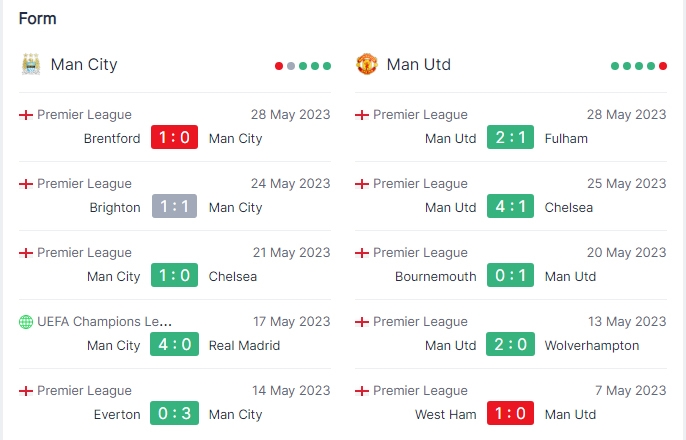Open Man City 4:0 Real Madrid score
Image resolution: width=686 pixels, height=440 pixels.
coord(174,344)
